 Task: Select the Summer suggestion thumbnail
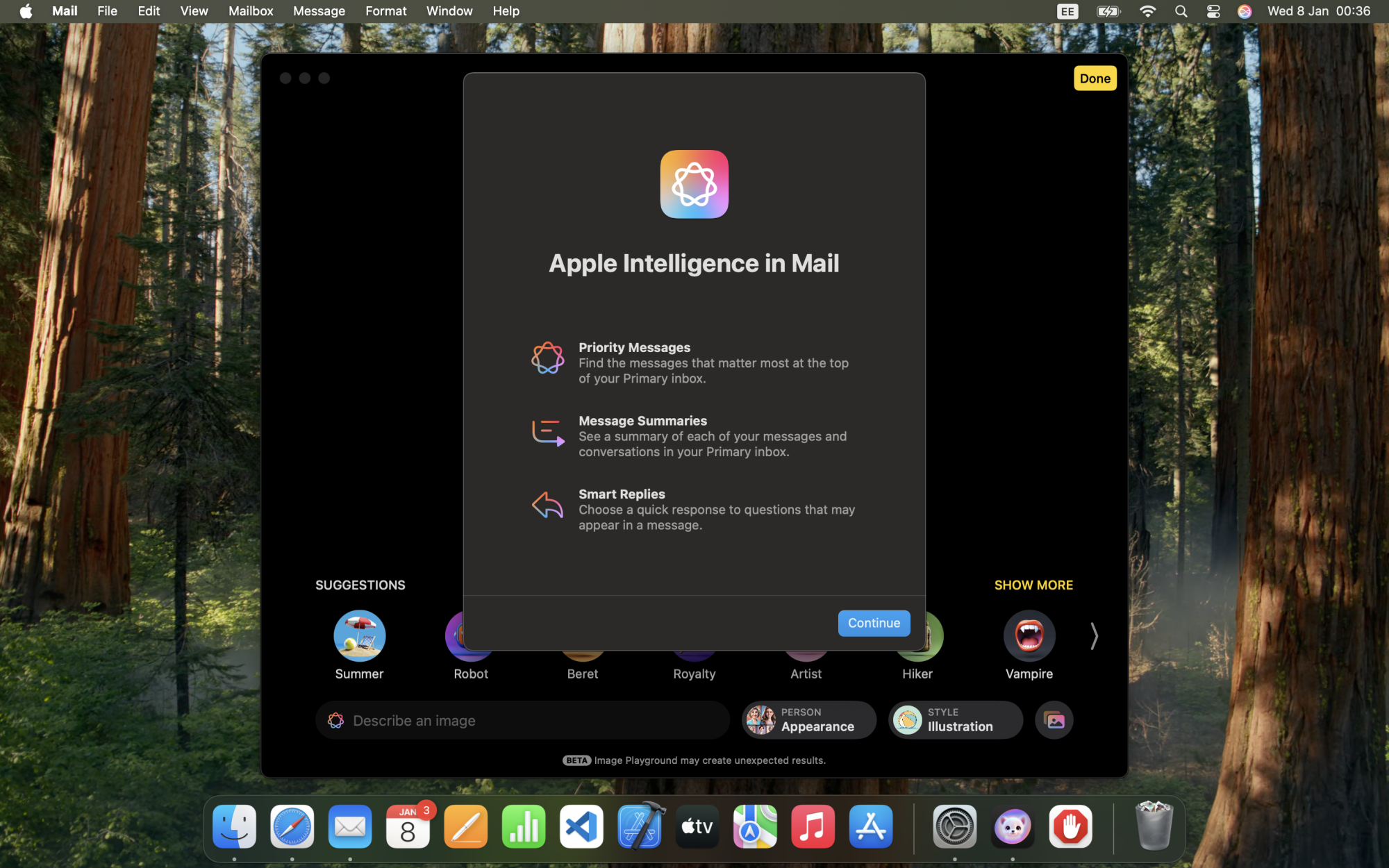click(x=359, y=635)
